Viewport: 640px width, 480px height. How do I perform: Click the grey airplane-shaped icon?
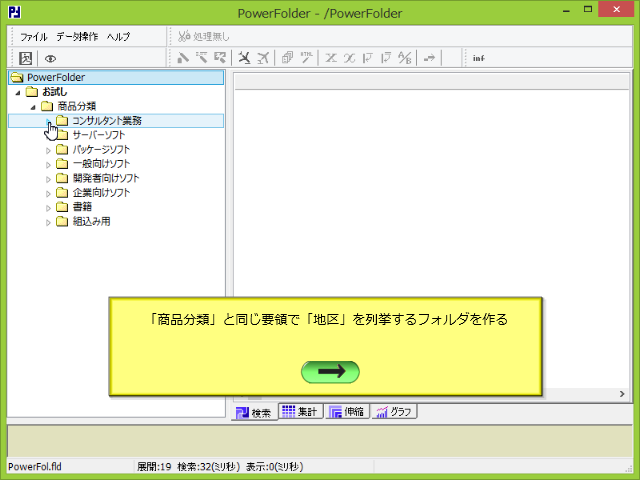pyautogui.click(x=263, y=58)
